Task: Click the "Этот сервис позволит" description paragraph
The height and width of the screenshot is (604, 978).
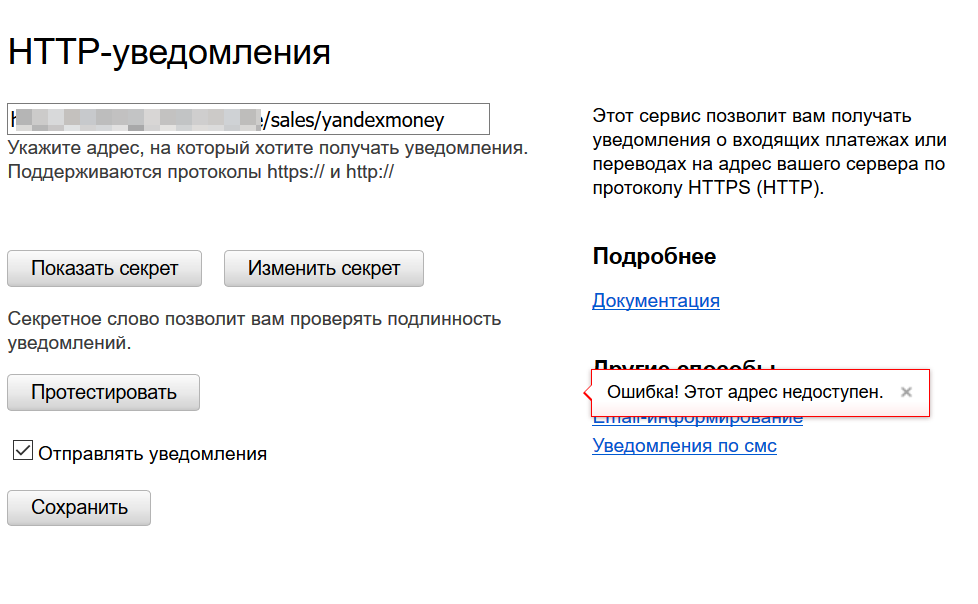Action: click(x=768, y=152)
